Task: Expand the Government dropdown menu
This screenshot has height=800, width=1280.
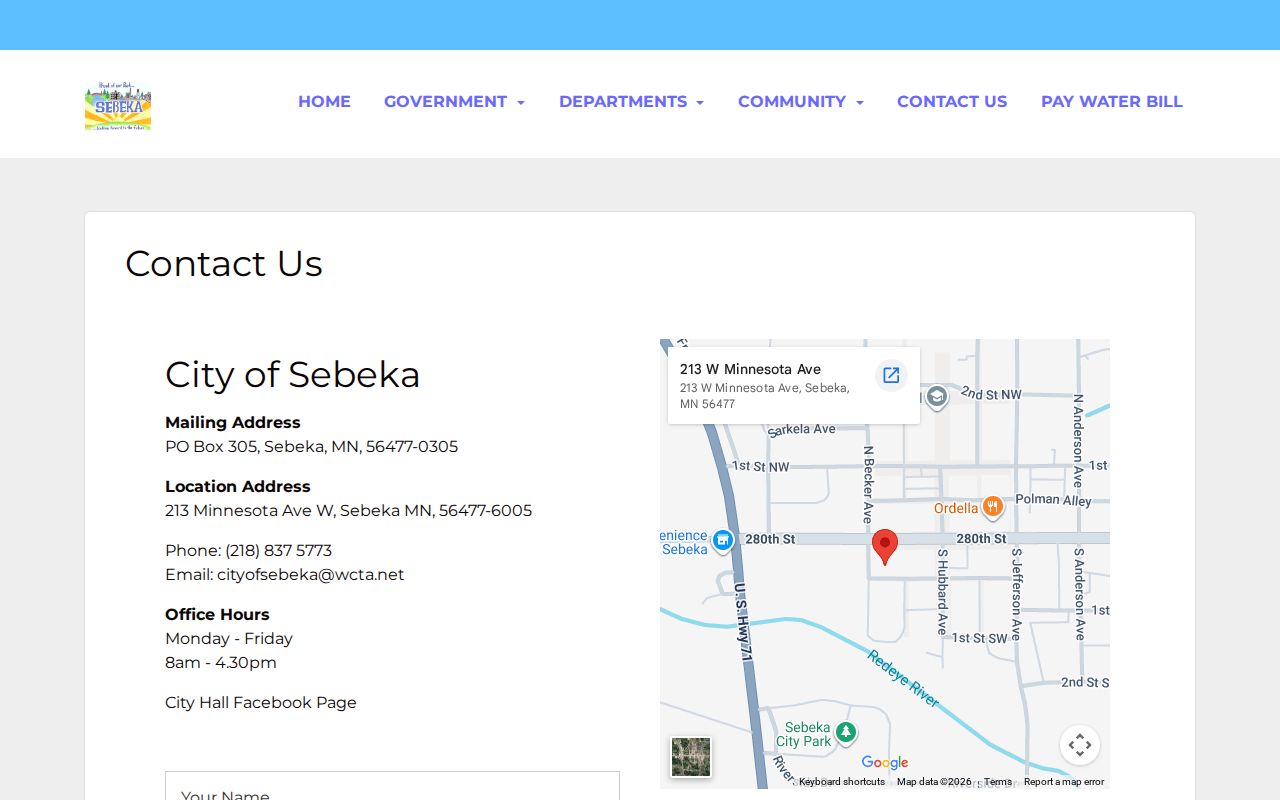Action: pos(454,102)
